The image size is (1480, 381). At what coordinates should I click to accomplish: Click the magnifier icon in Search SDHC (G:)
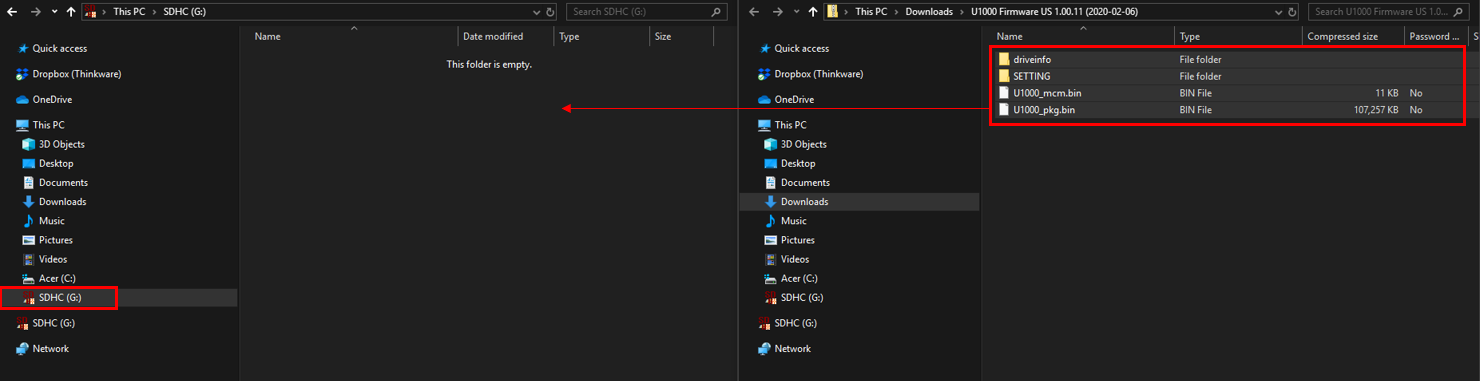coord(716,12)
